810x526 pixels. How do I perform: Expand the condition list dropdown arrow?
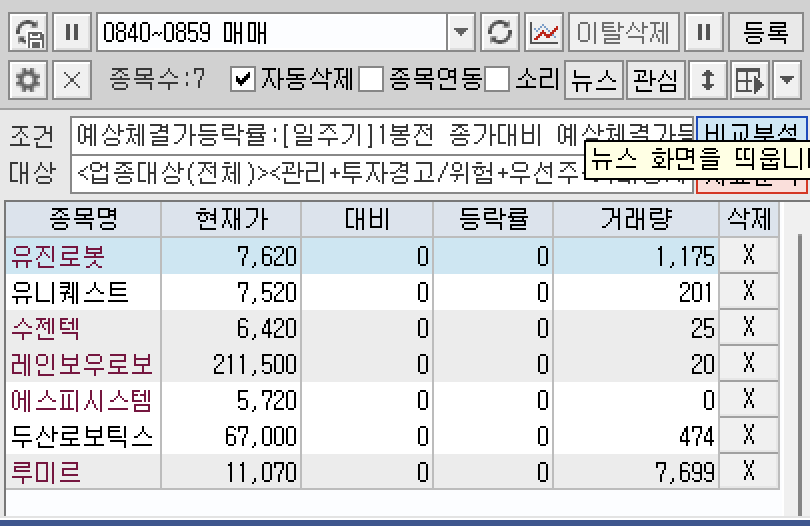pos(461,33)
